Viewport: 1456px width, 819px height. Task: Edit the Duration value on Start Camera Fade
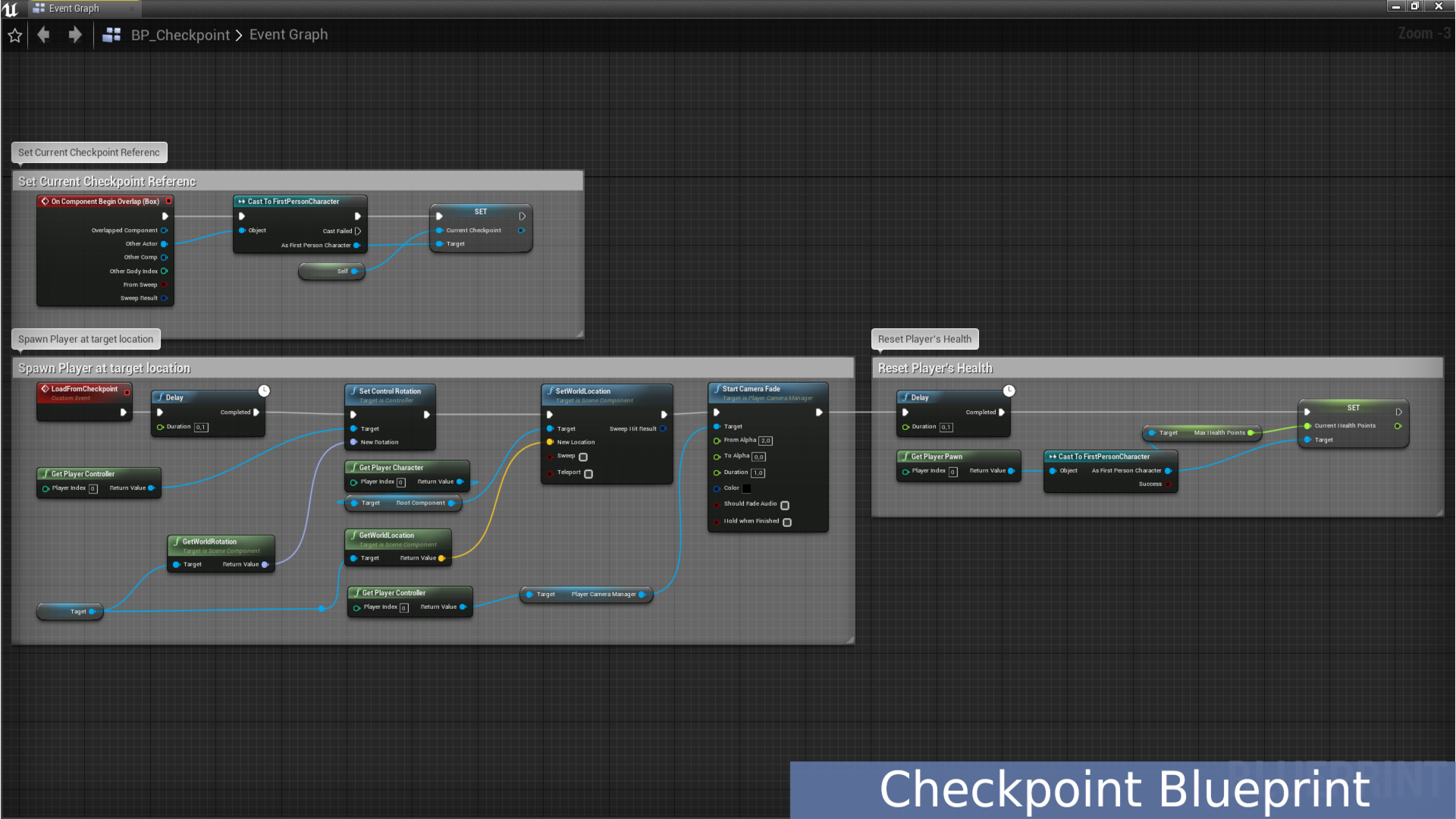pos(759,472)
